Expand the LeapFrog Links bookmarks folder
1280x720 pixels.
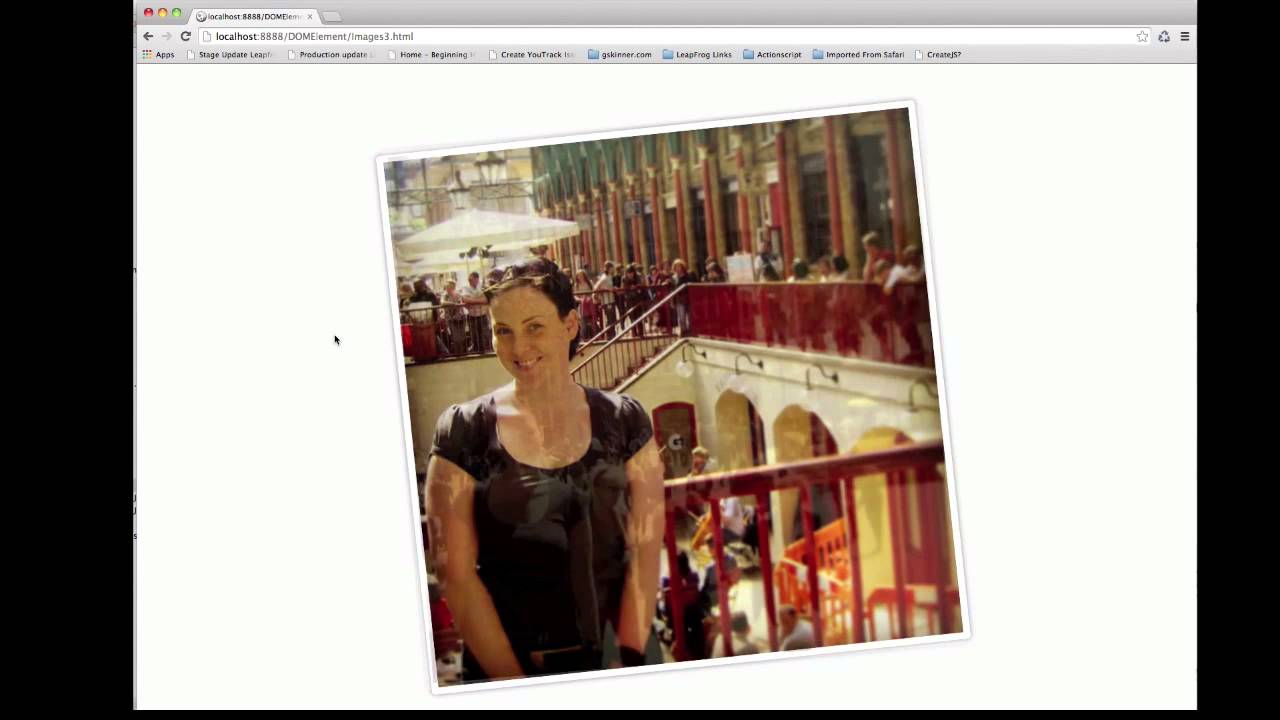click(x=697, y=54)
